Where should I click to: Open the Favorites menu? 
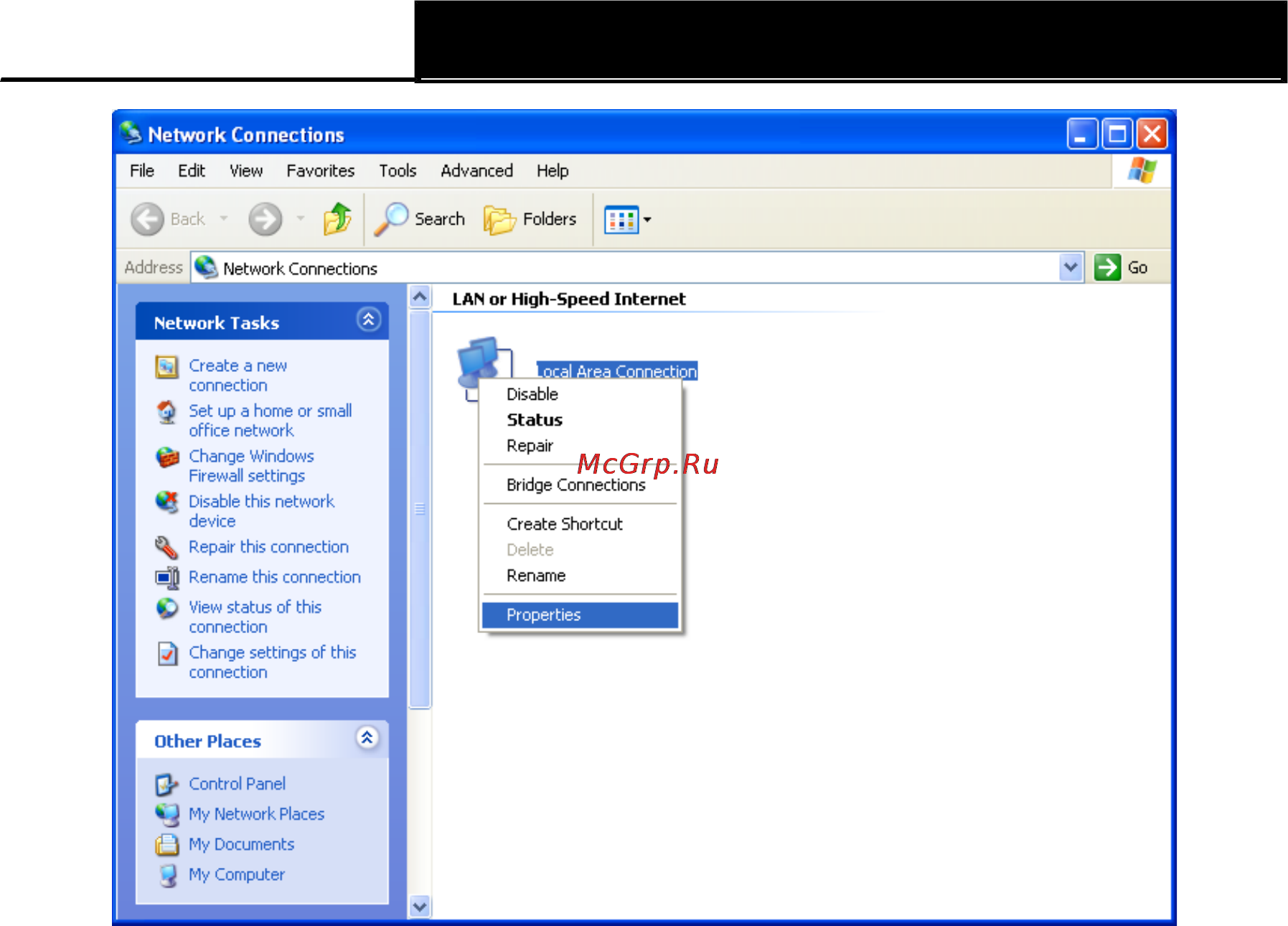(320, 171)
